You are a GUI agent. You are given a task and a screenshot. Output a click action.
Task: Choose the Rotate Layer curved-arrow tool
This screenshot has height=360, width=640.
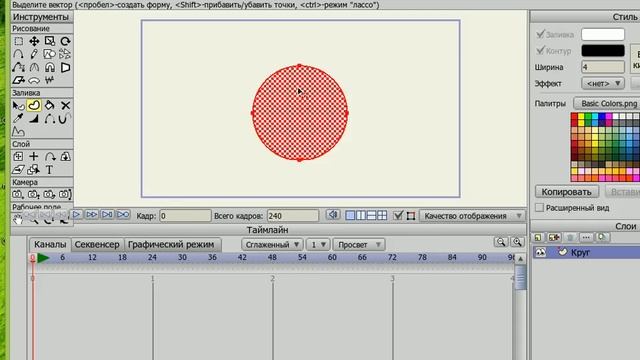[50, 157]
